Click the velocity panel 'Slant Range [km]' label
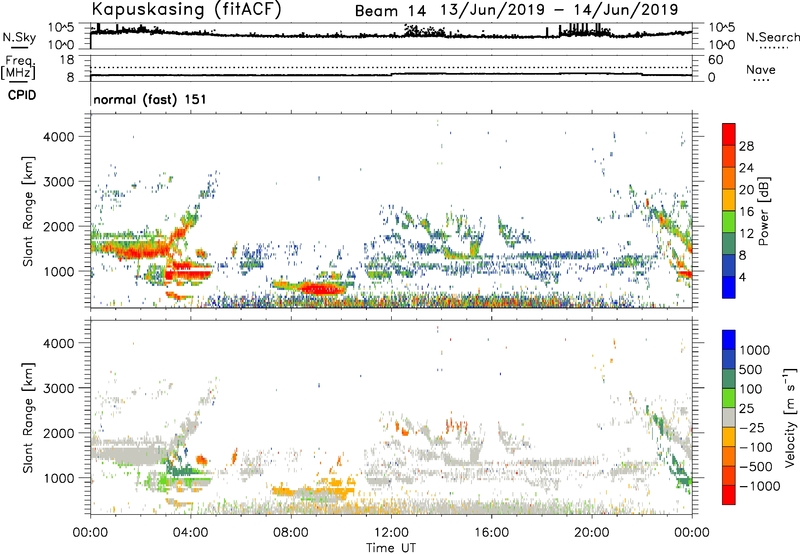 point(28,417)
